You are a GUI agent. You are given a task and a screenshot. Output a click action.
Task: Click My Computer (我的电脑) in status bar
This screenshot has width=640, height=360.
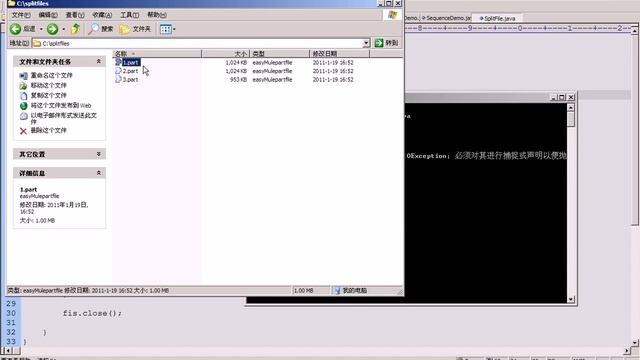pos(351,291)
